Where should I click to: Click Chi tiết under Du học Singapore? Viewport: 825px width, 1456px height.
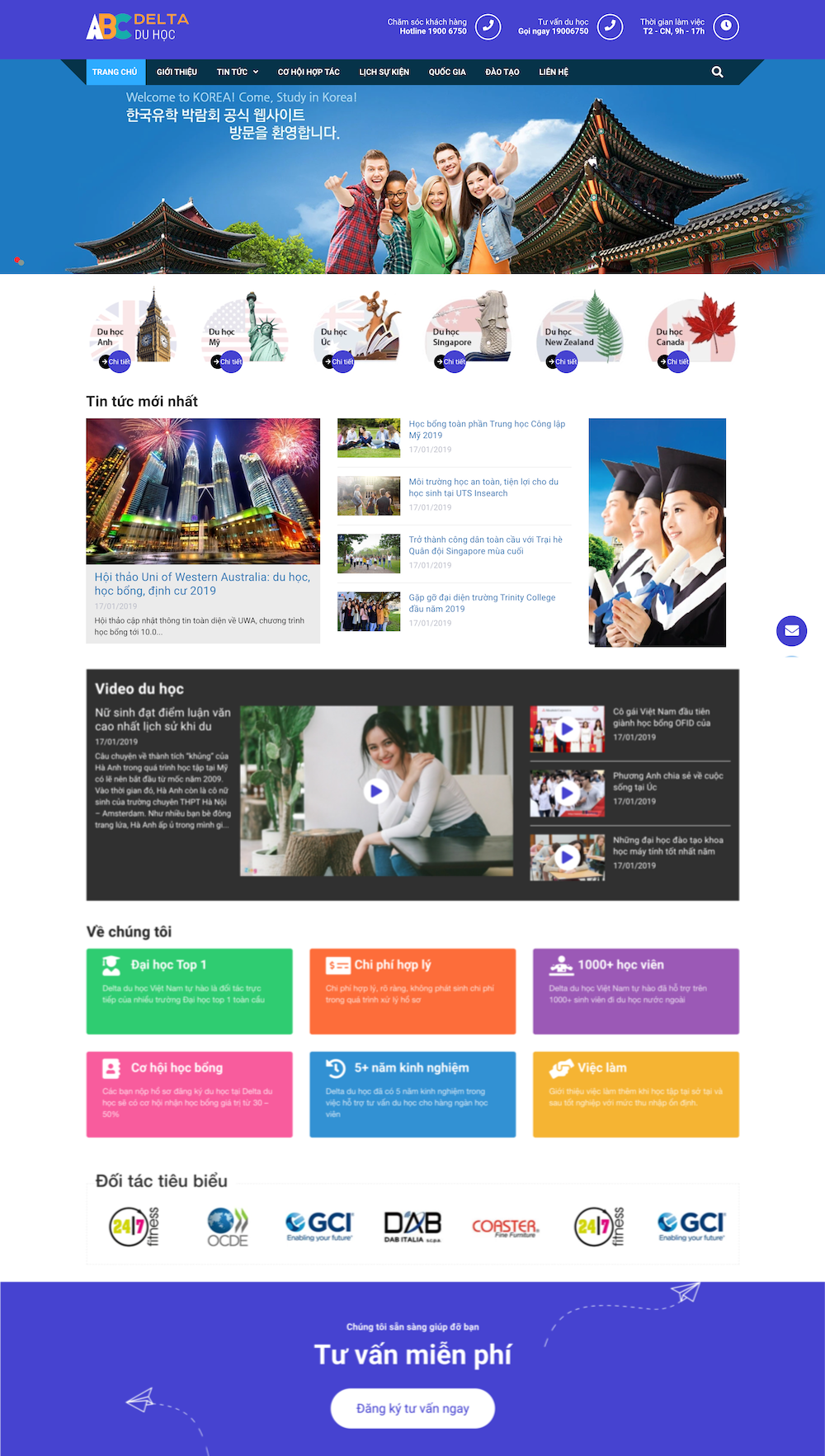point(450,361)
